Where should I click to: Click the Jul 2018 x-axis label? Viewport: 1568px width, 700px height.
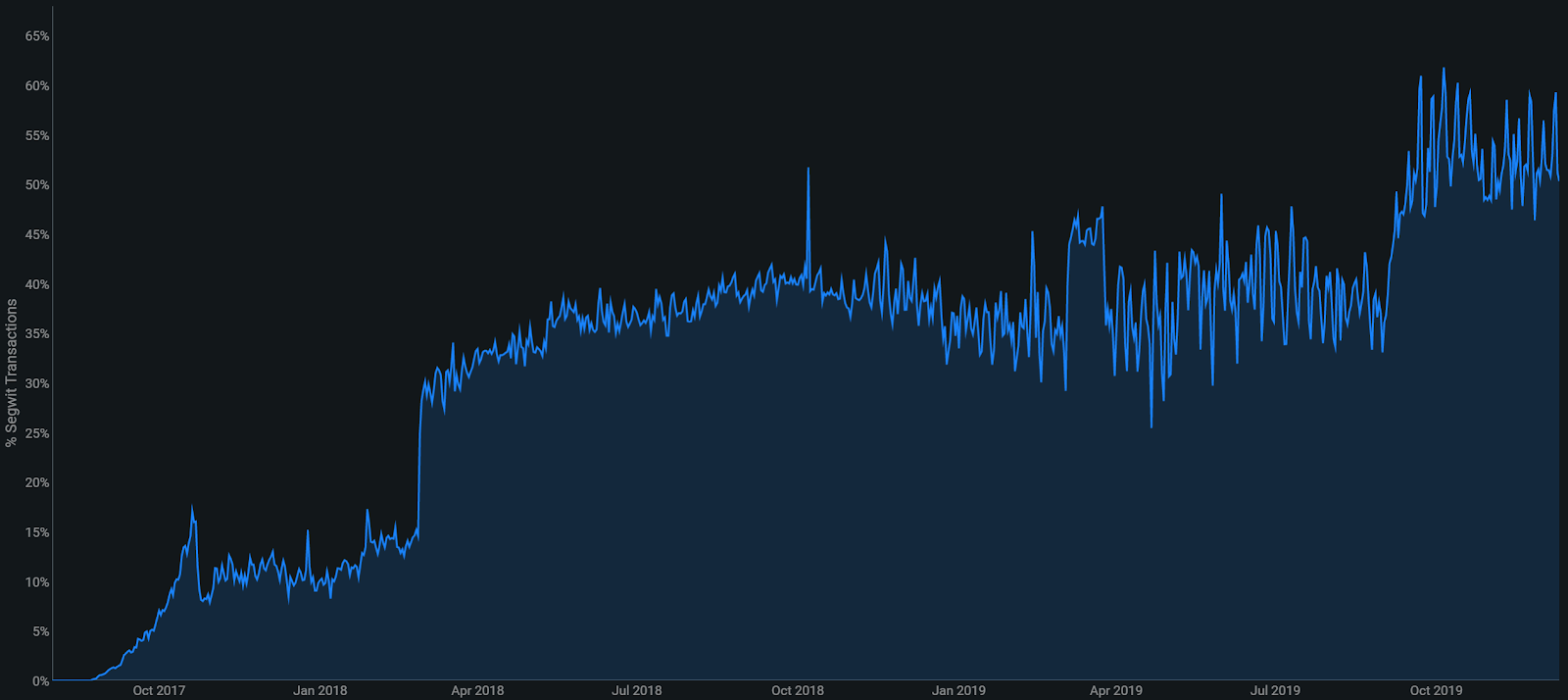click(x=637, y=690)
